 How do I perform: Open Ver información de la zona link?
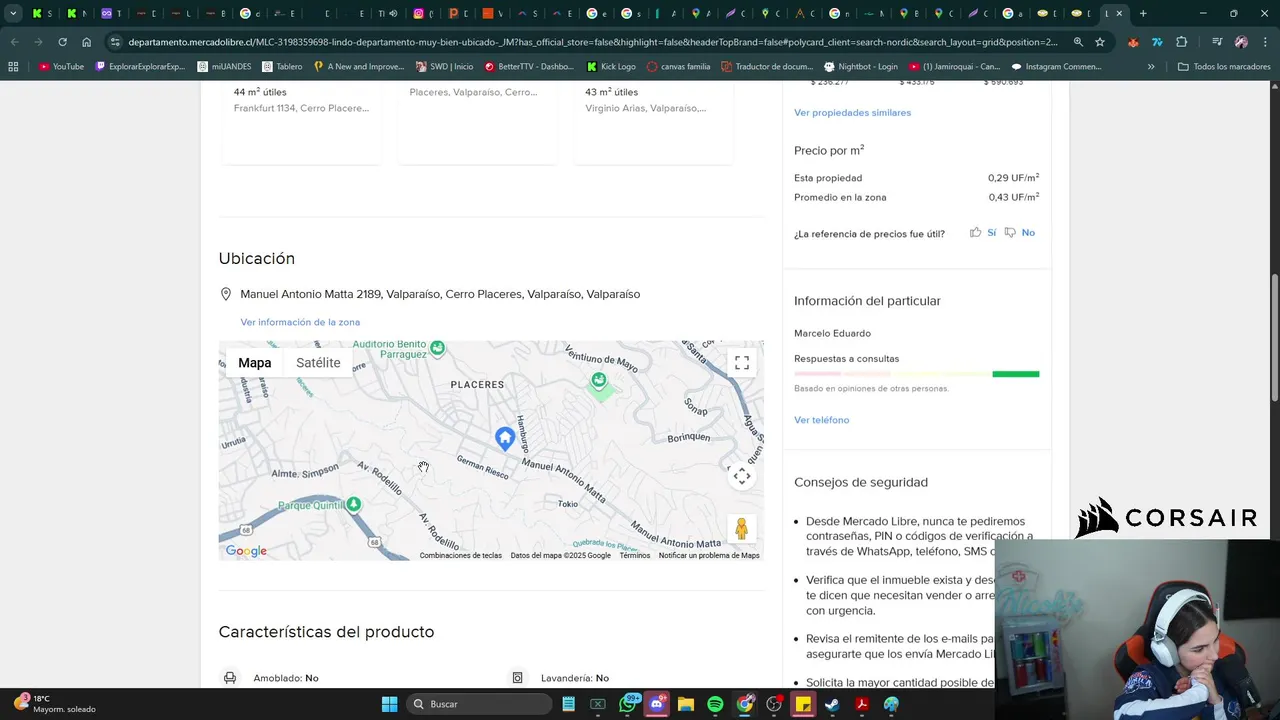click(300, 322)
